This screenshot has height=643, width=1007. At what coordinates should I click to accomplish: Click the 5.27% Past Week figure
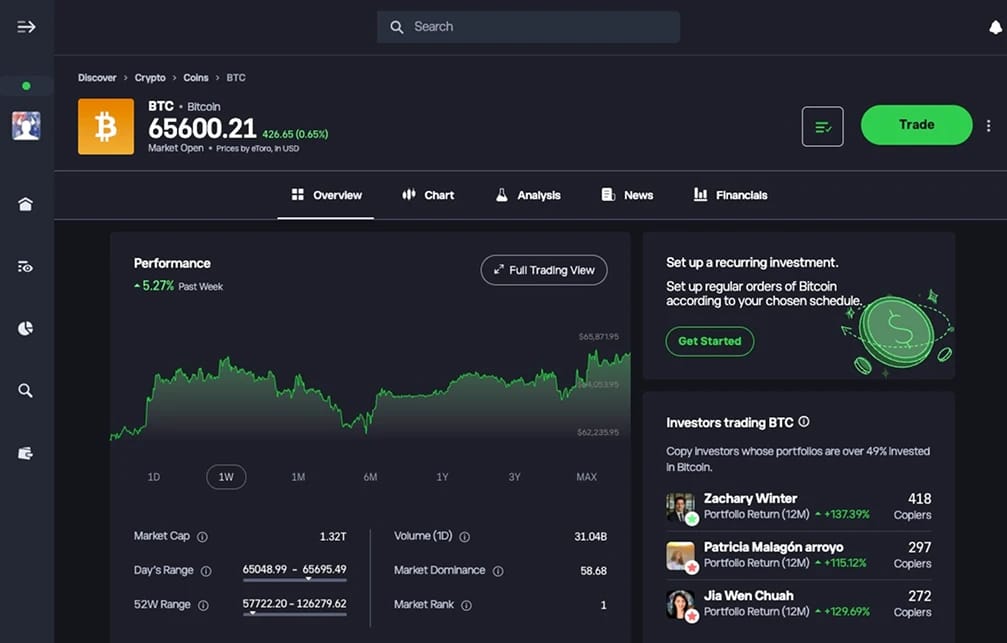point(179,286)
